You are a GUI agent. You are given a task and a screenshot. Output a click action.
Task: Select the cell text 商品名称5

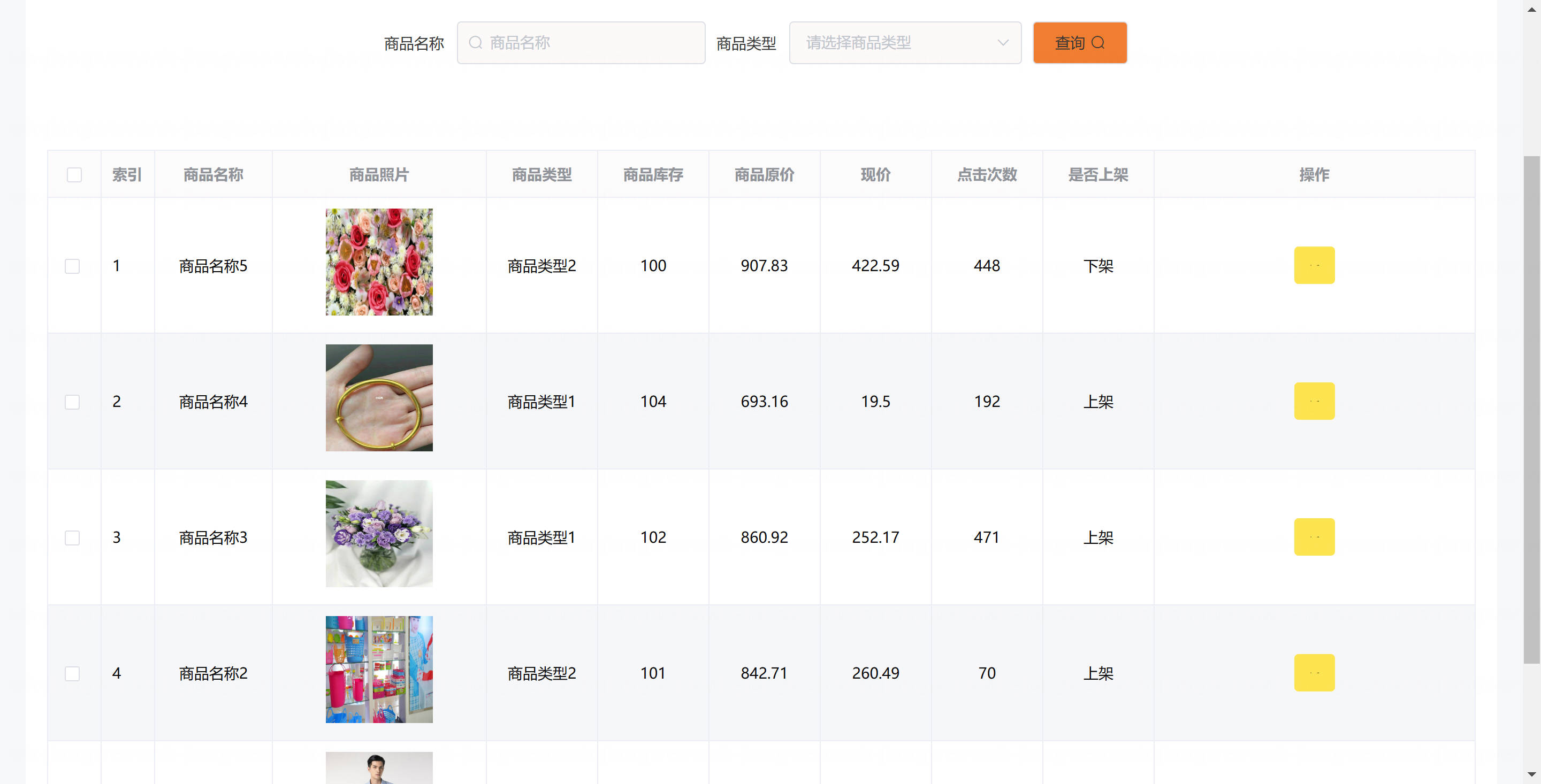coord(213,265)
